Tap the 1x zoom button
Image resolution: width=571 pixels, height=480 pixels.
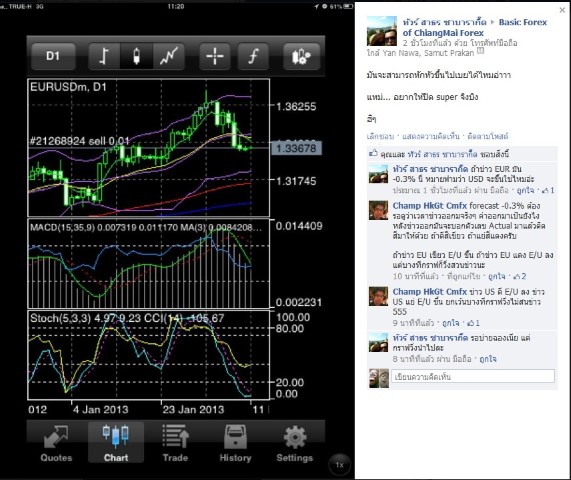coord(339,465)
